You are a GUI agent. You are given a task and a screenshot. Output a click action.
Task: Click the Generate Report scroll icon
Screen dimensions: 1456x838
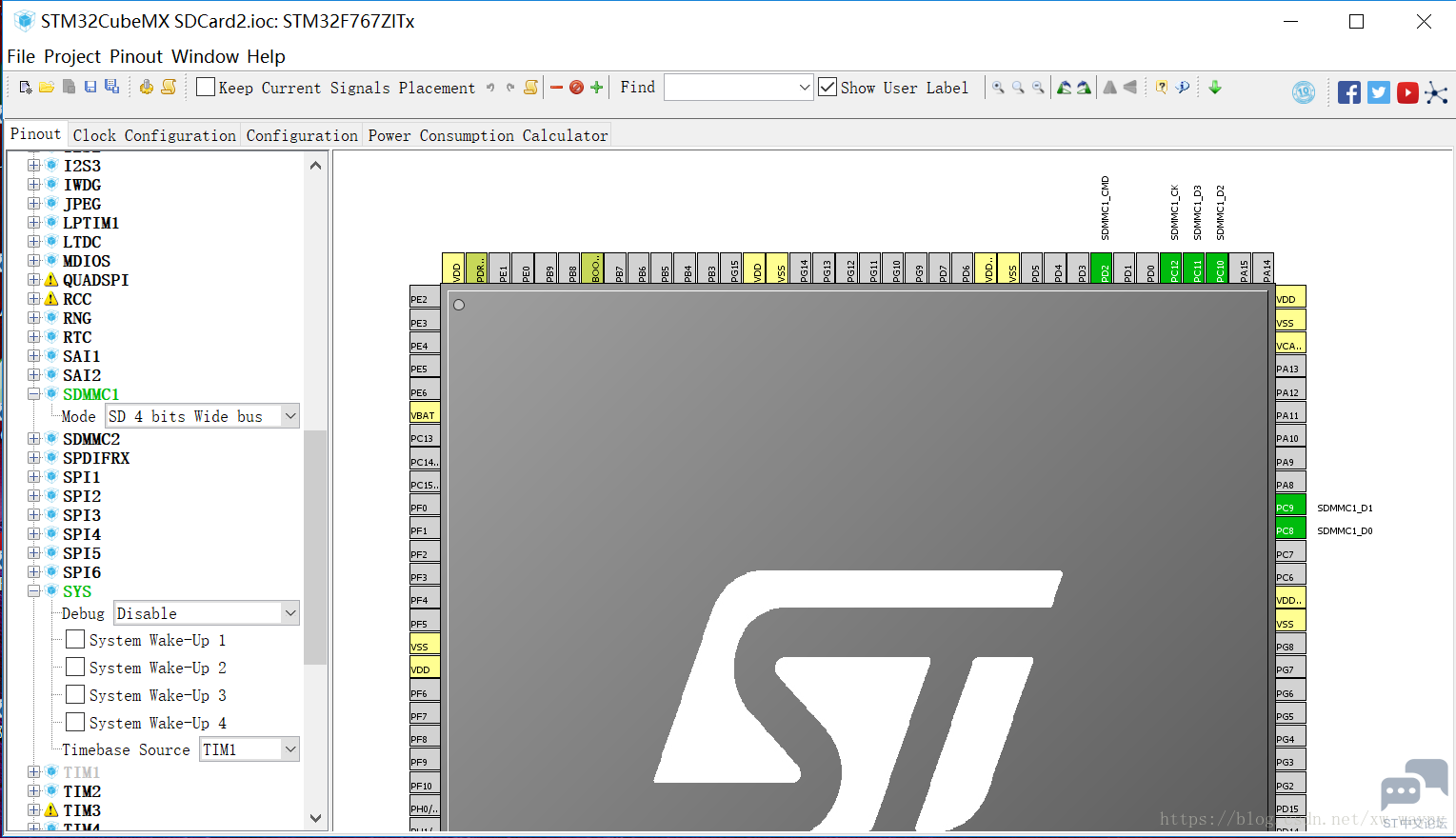pos(169,87)
